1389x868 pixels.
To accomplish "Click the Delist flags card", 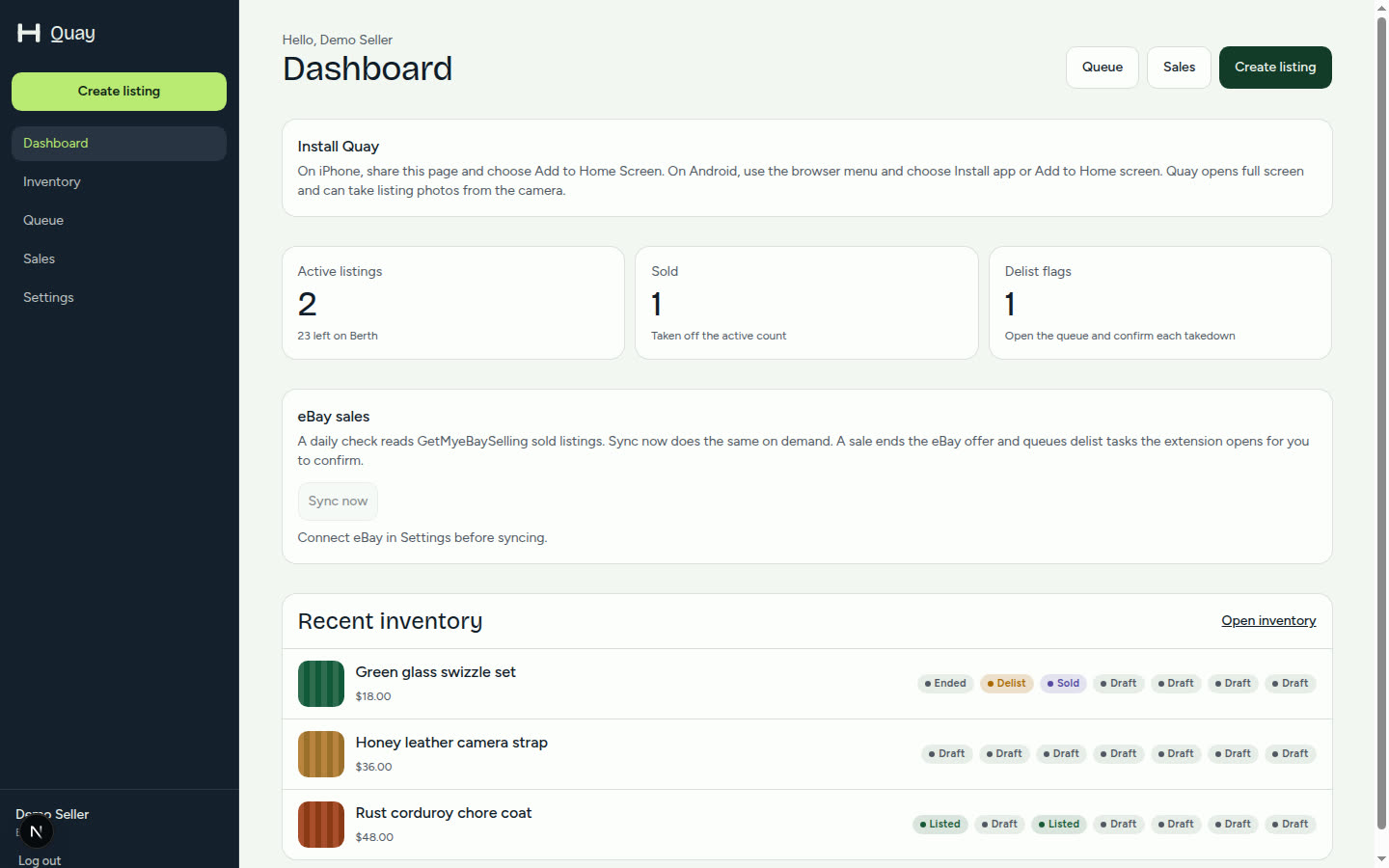I will point(1160,303).
